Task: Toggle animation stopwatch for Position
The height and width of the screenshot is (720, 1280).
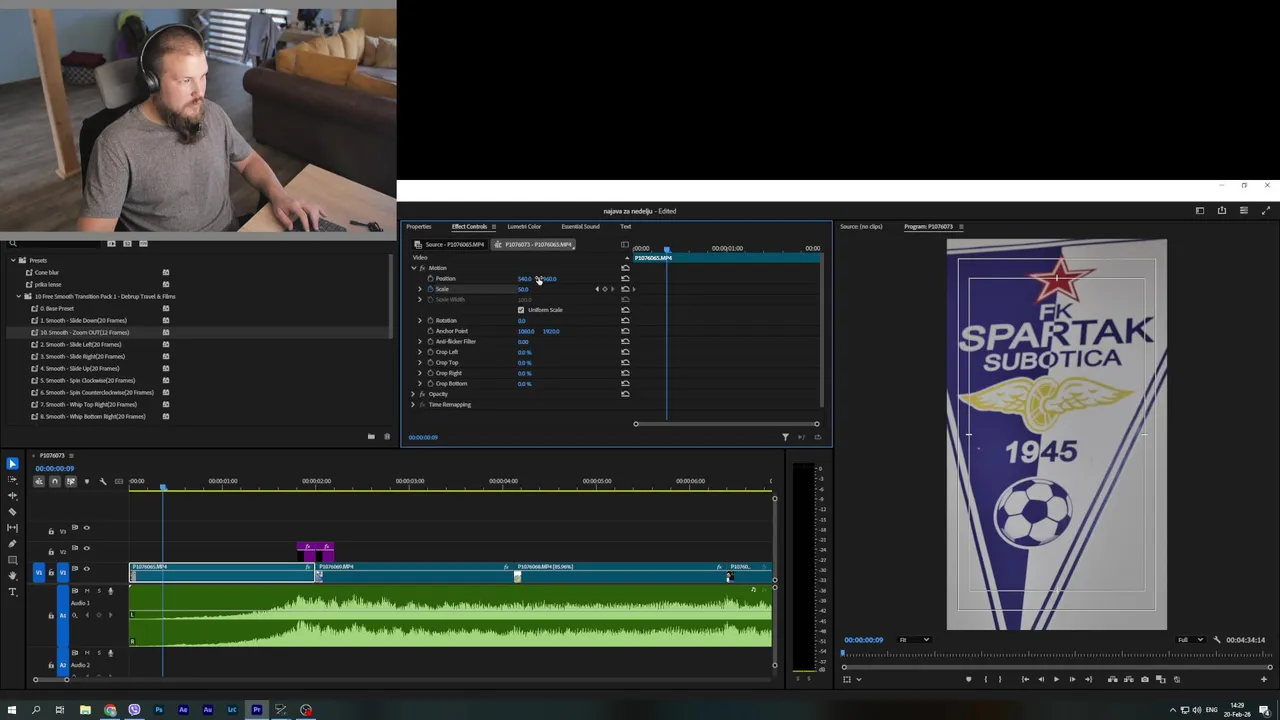Action: pos(430,279)
